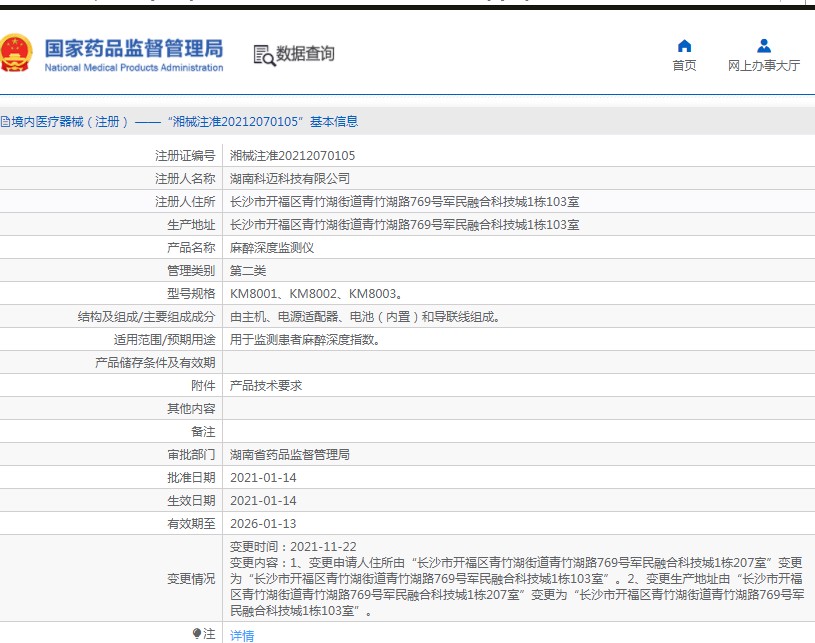This screenshot has height=643, width=815.
Task: Click the KM8001、KM8002、KM8003 model value
Action: point(316,294)
